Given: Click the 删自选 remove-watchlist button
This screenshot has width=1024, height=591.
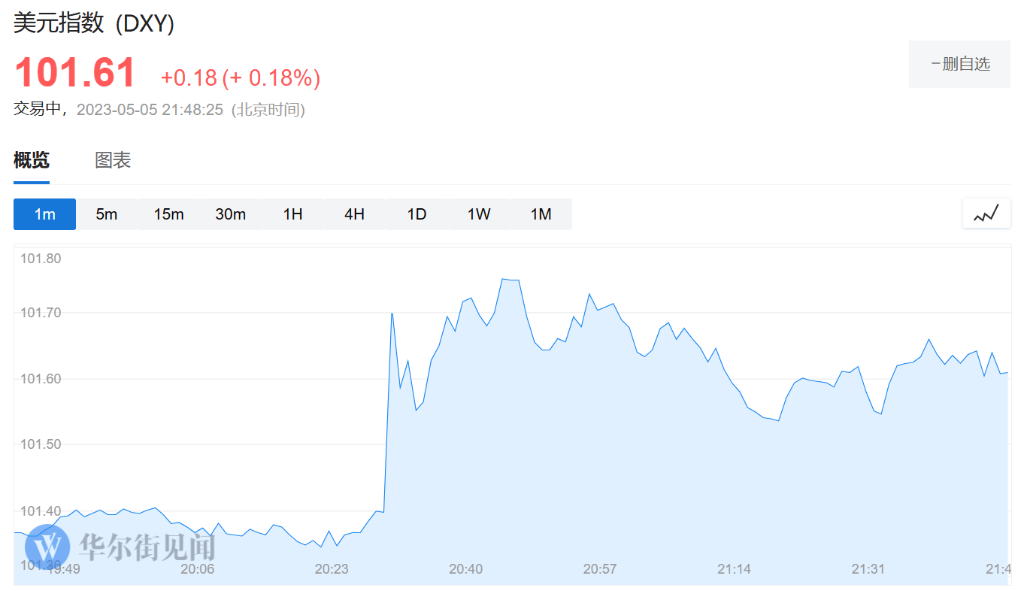Looking at the screenshot, I should (x=959, y=63).
